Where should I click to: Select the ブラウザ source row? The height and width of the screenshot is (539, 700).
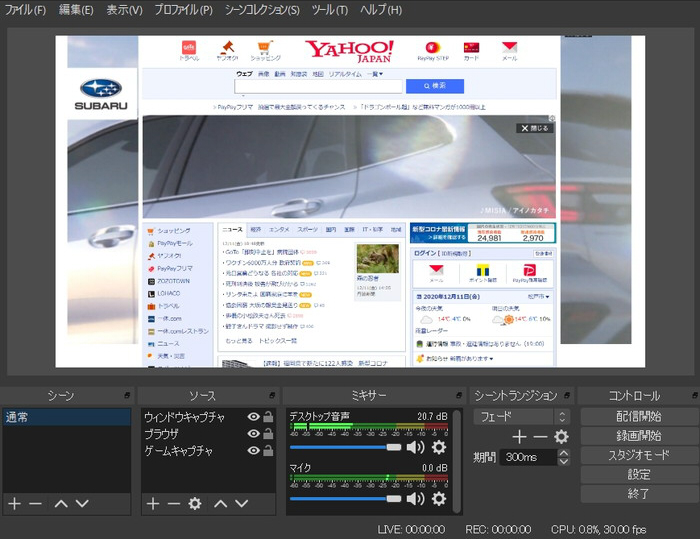point(208,434)
